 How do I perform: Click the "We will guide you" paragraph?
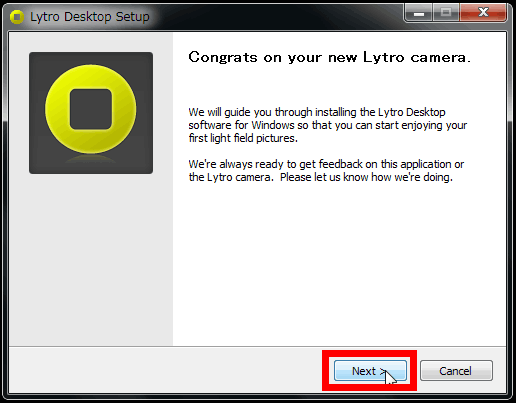(328, 125)
